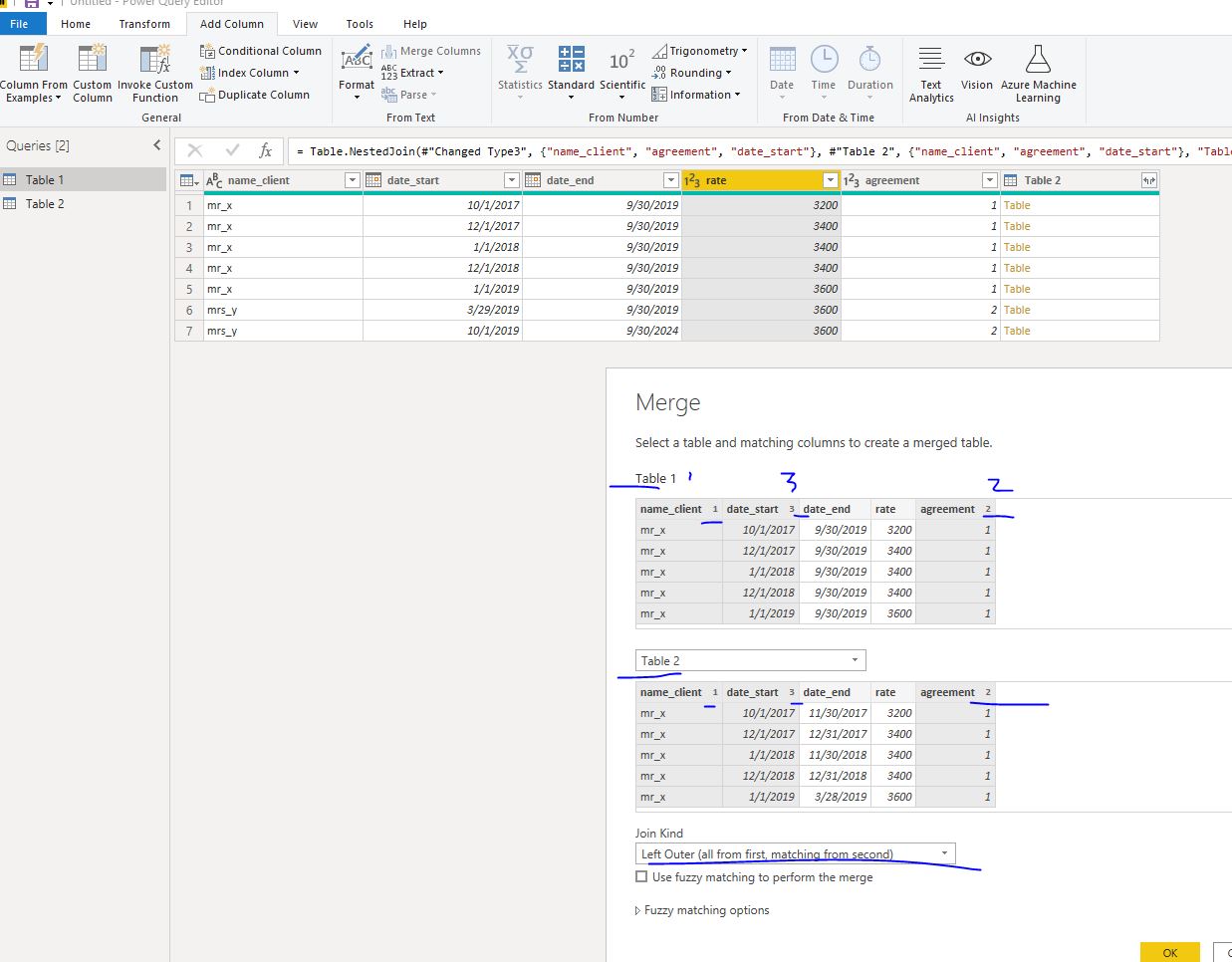
Task: Open date_end column filter dropdown
Action: click(670, 180)
